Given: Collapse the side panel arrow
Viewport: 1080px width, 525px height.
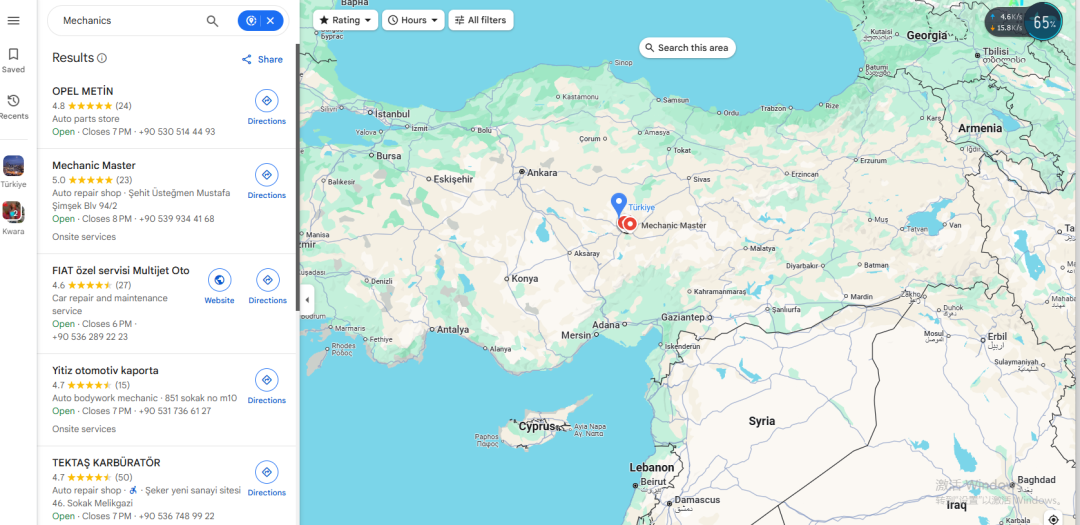Looking at the screenshot, I should pyautogui.click(x=307, y=300).
